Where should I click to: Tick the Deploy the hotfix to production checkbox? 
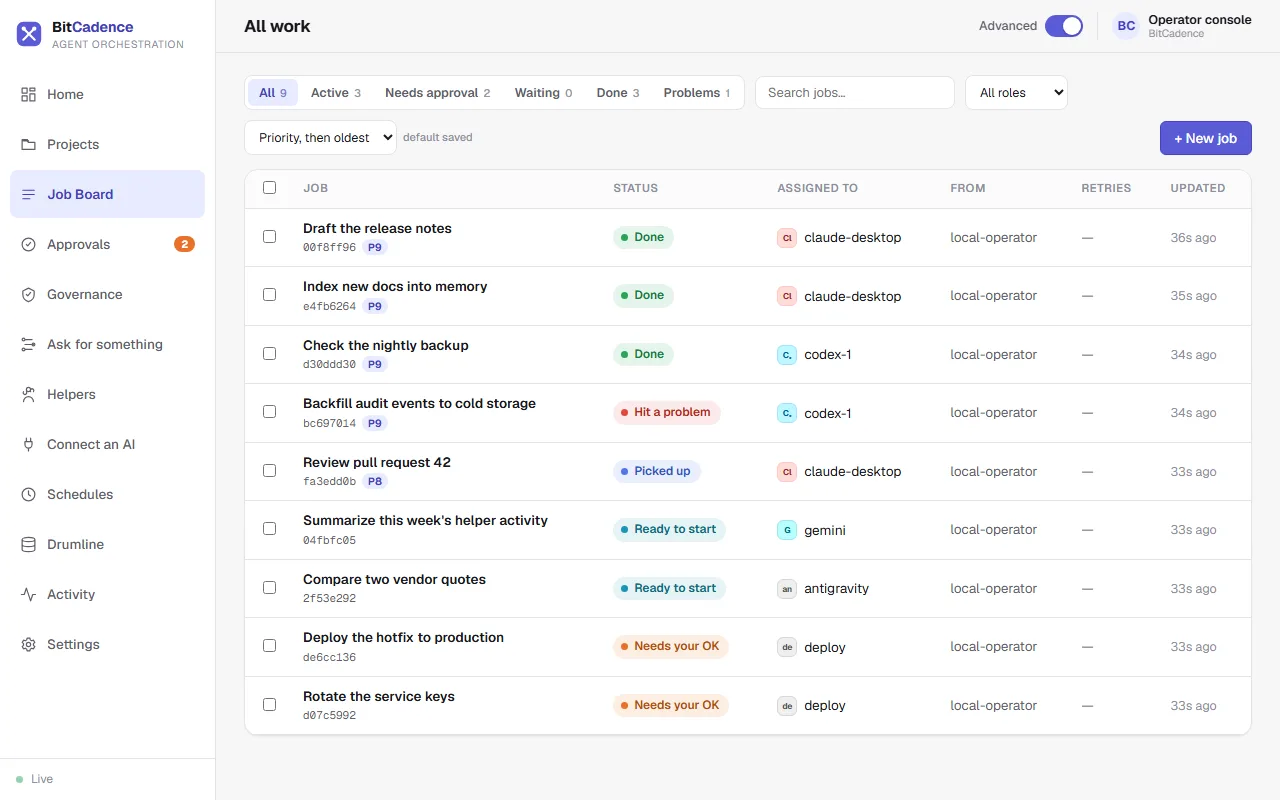click(269, 646)
